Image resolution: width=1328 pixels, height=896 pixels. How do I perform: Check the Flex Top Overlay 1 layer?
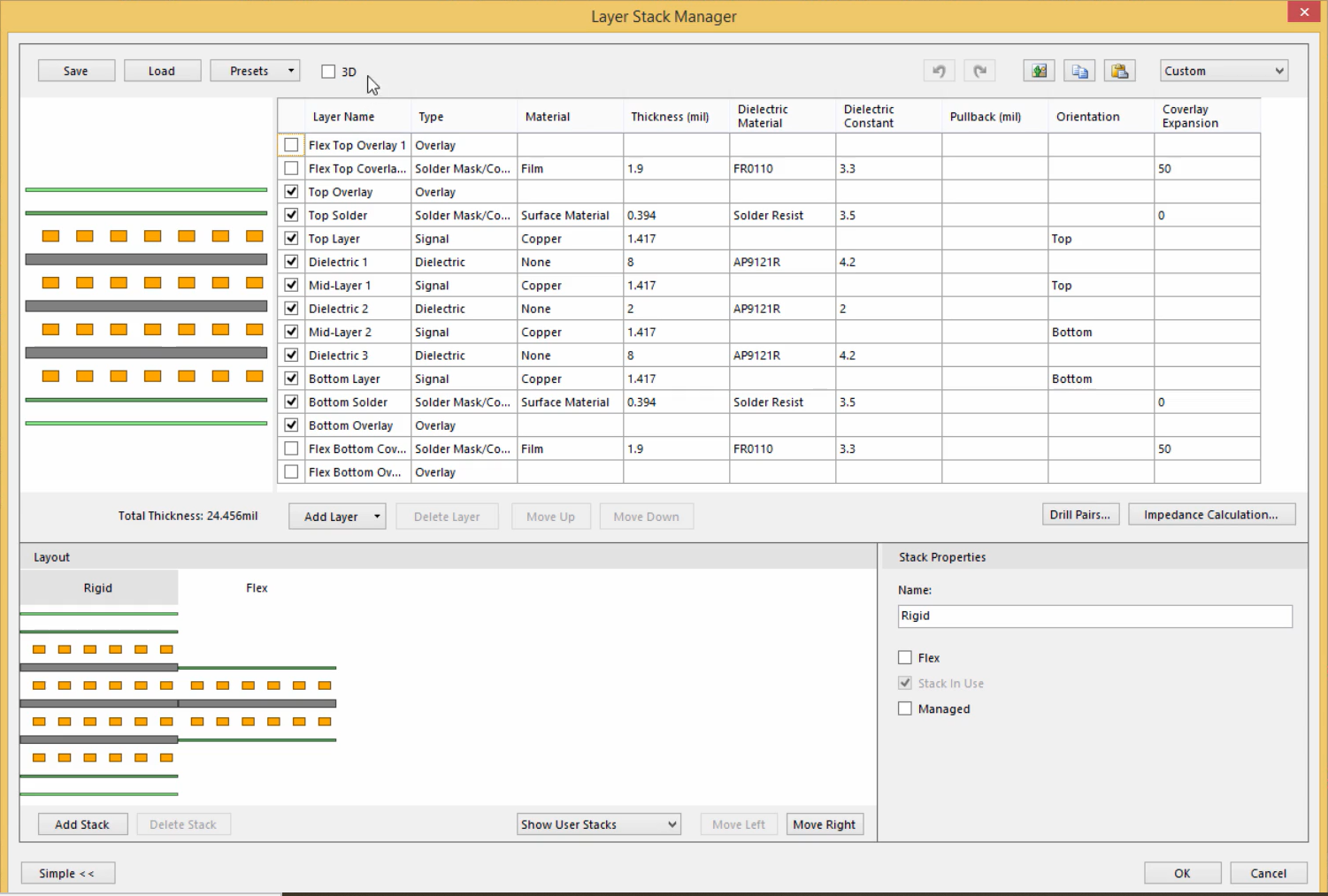pyautogui.click(x=291, y=145)
